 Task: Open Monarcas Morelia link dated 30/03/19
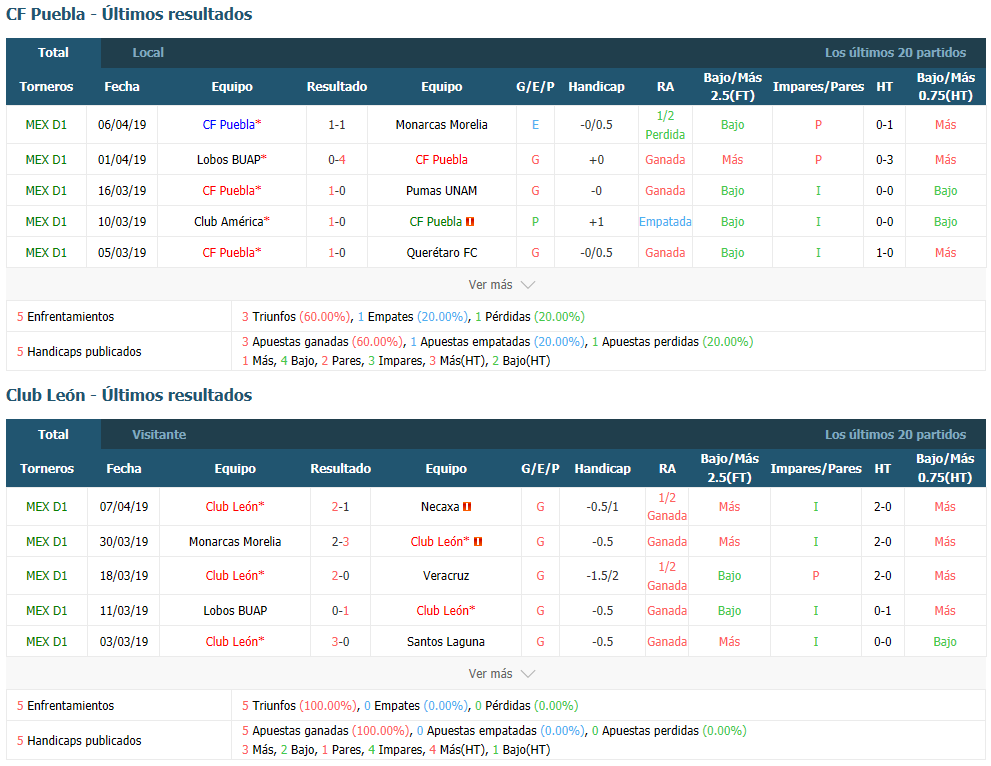pyautogui.click(x=235, y=542)
